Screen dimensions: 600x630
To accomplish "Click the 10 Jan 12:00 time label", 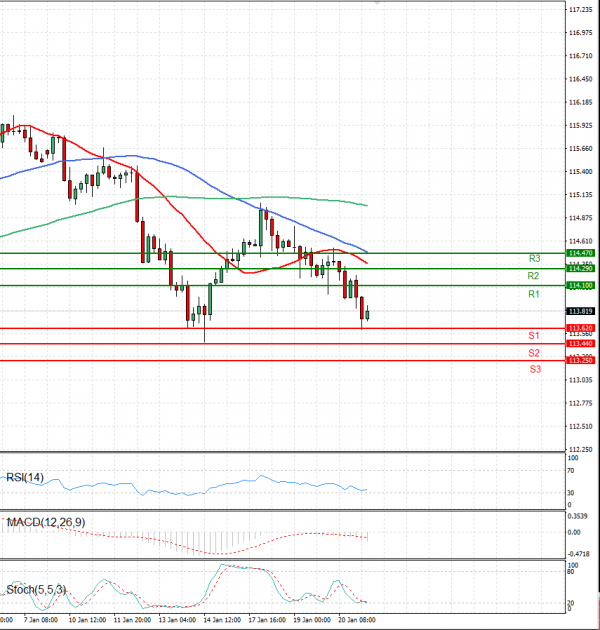I will coord(87,620).
